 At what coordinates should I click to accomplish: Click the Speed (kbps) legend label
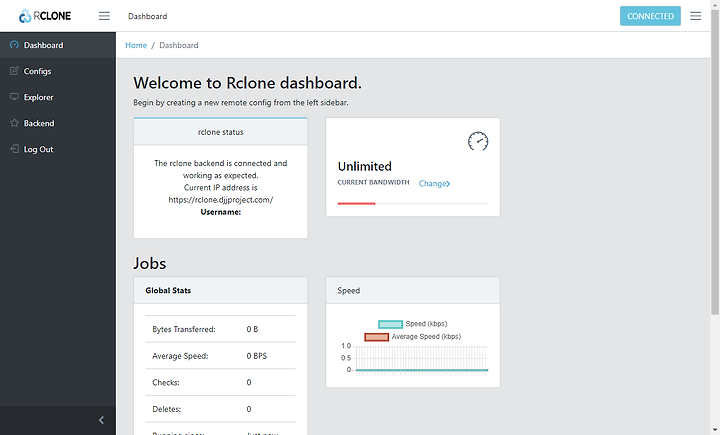tap(426, 324)
